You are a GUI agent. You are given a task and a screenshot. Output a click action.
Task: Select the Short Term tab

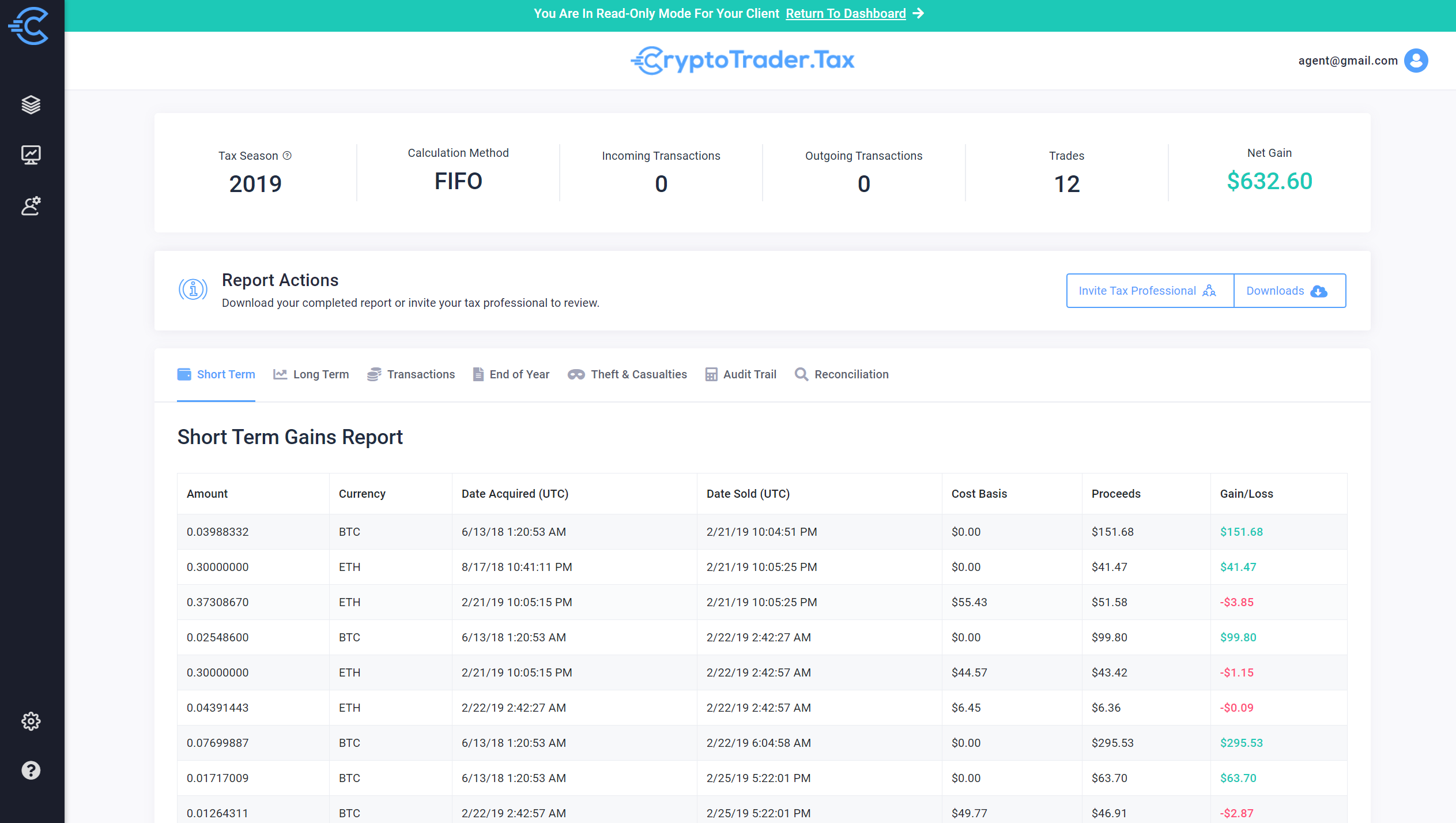click(216, 374)
